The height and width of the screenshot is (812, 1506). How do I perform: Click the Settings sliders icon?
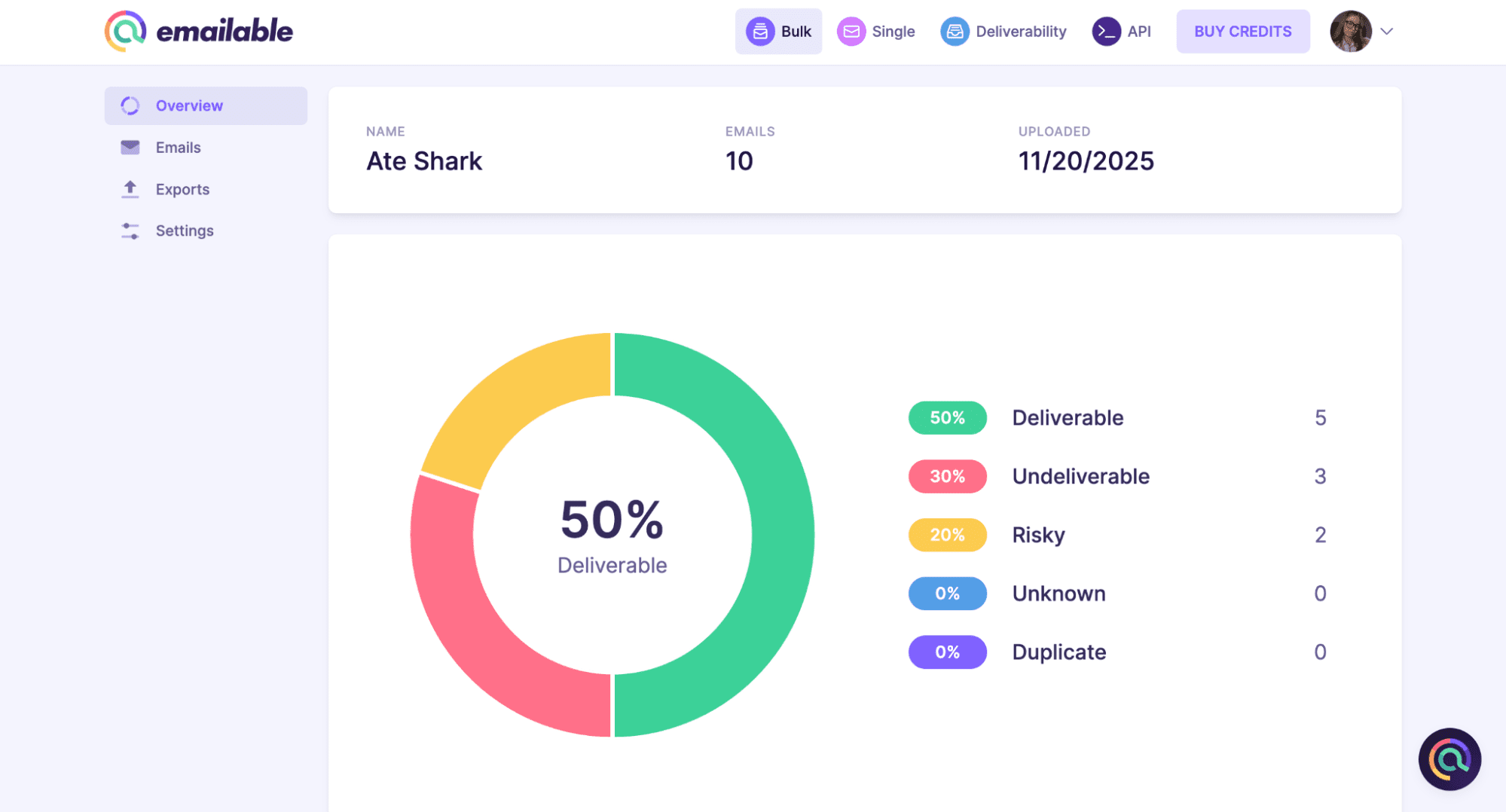(130, 231)
